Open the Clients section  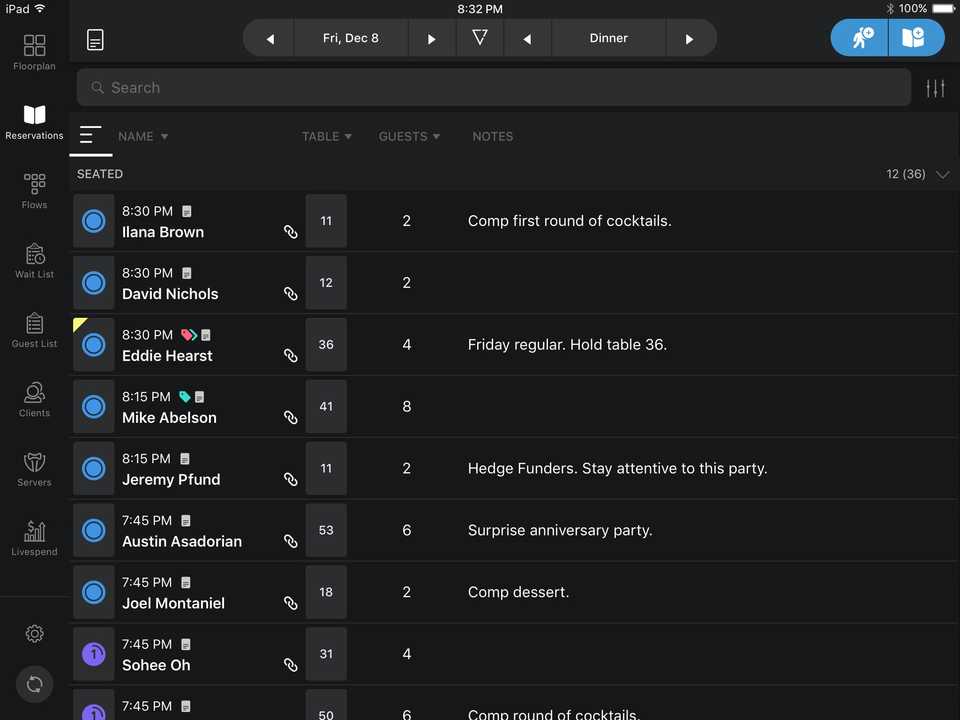pyautogui.click(x=34, y=398)
